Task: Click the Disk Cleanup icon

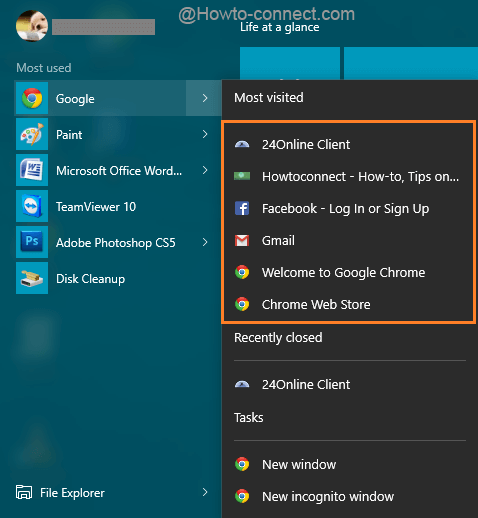Action: tap(32, 278)
